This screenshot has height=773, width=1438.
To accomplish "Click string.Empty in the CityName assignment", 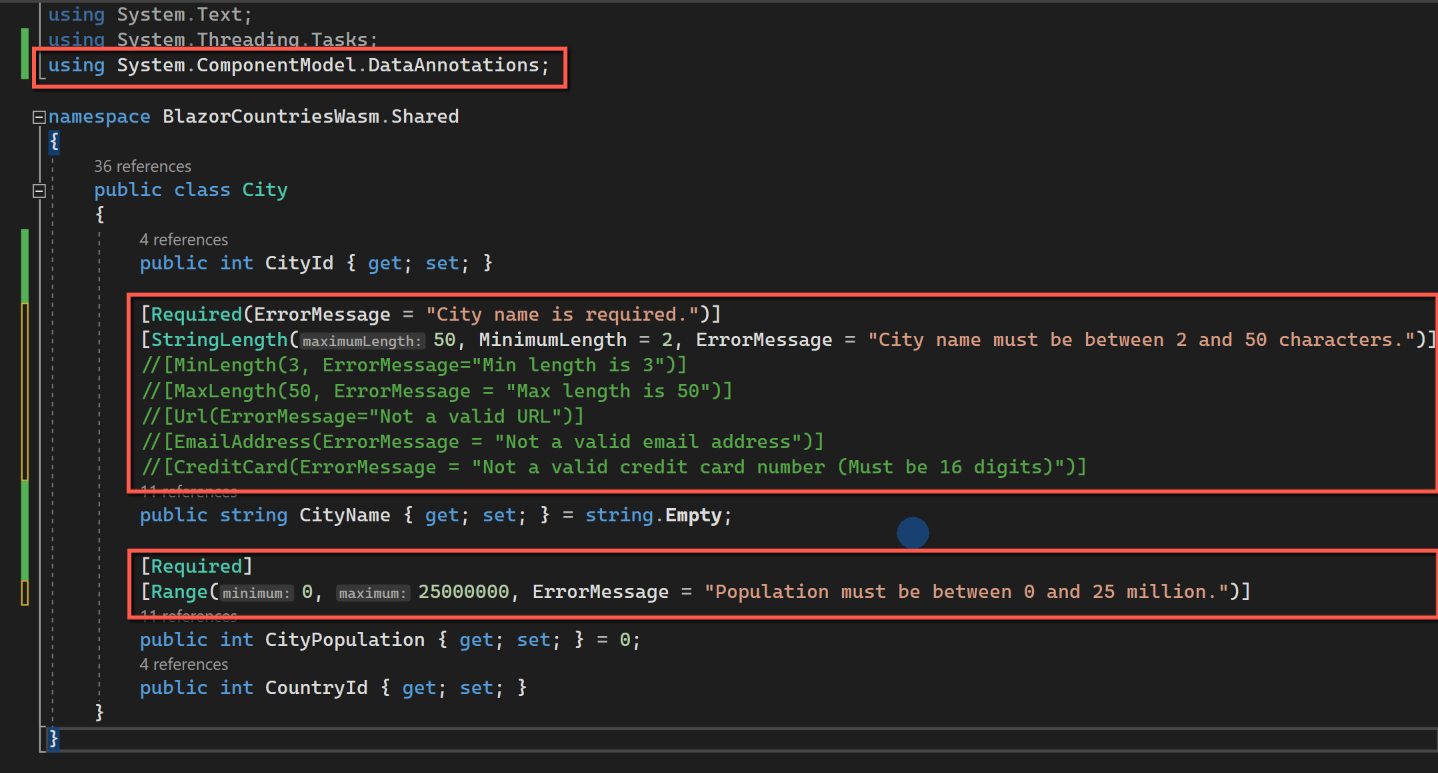I will pyautogui.click(x=656, y=514).
